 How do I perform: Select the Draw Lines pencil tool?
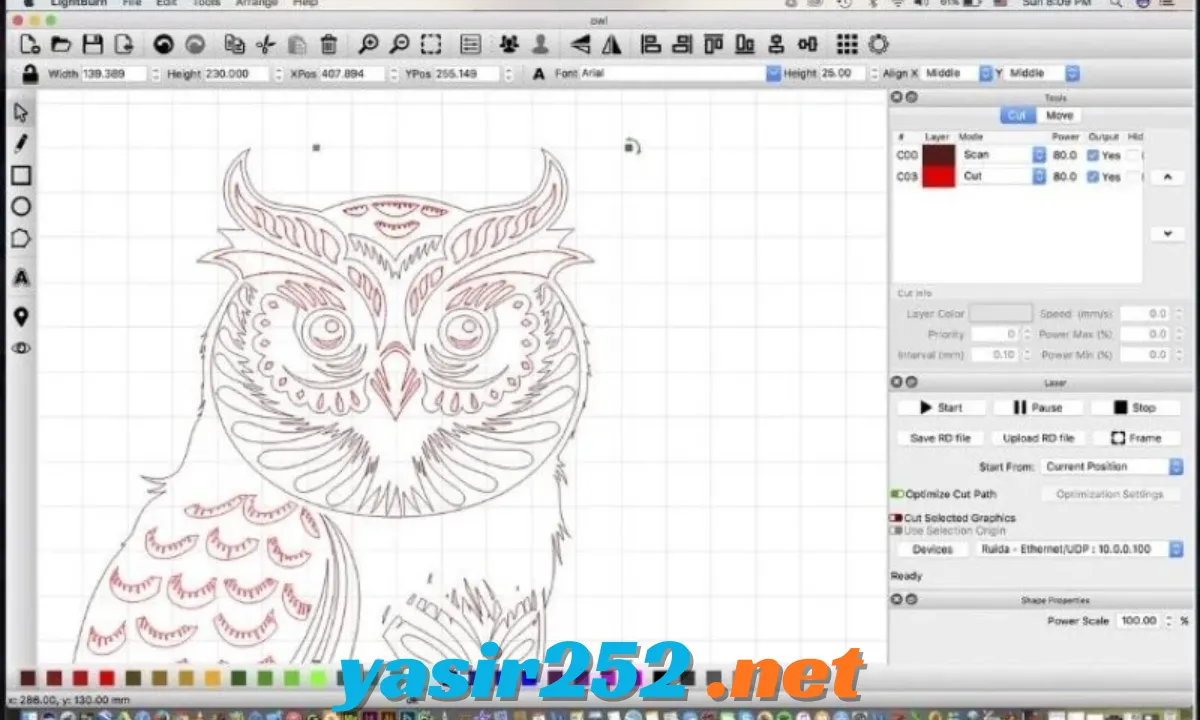21,143
